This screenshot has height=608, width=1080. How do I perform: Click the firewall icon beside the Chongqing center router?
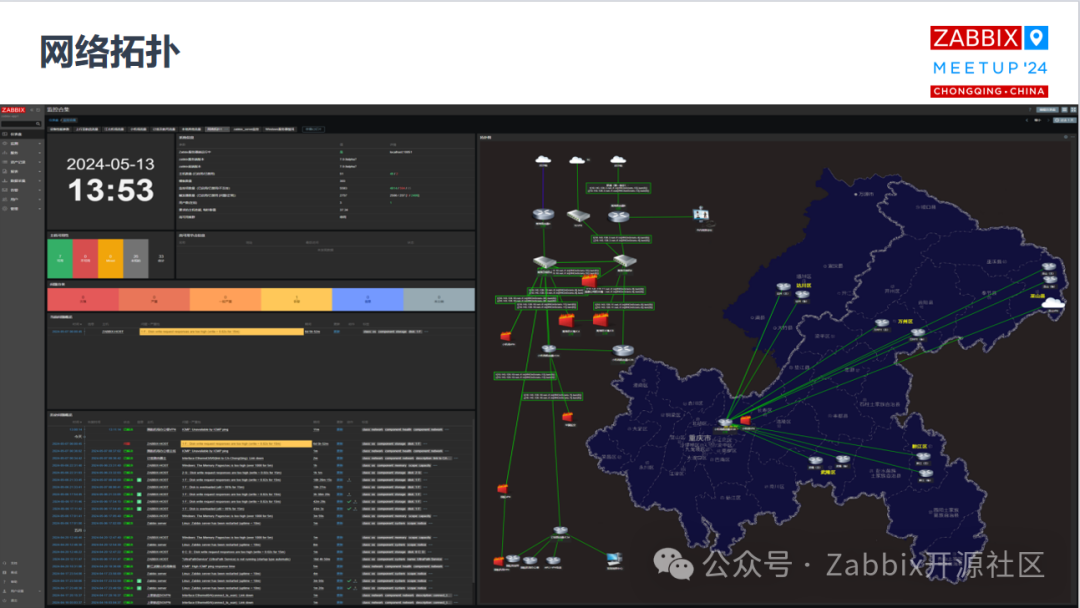click(x=745, y=420)
